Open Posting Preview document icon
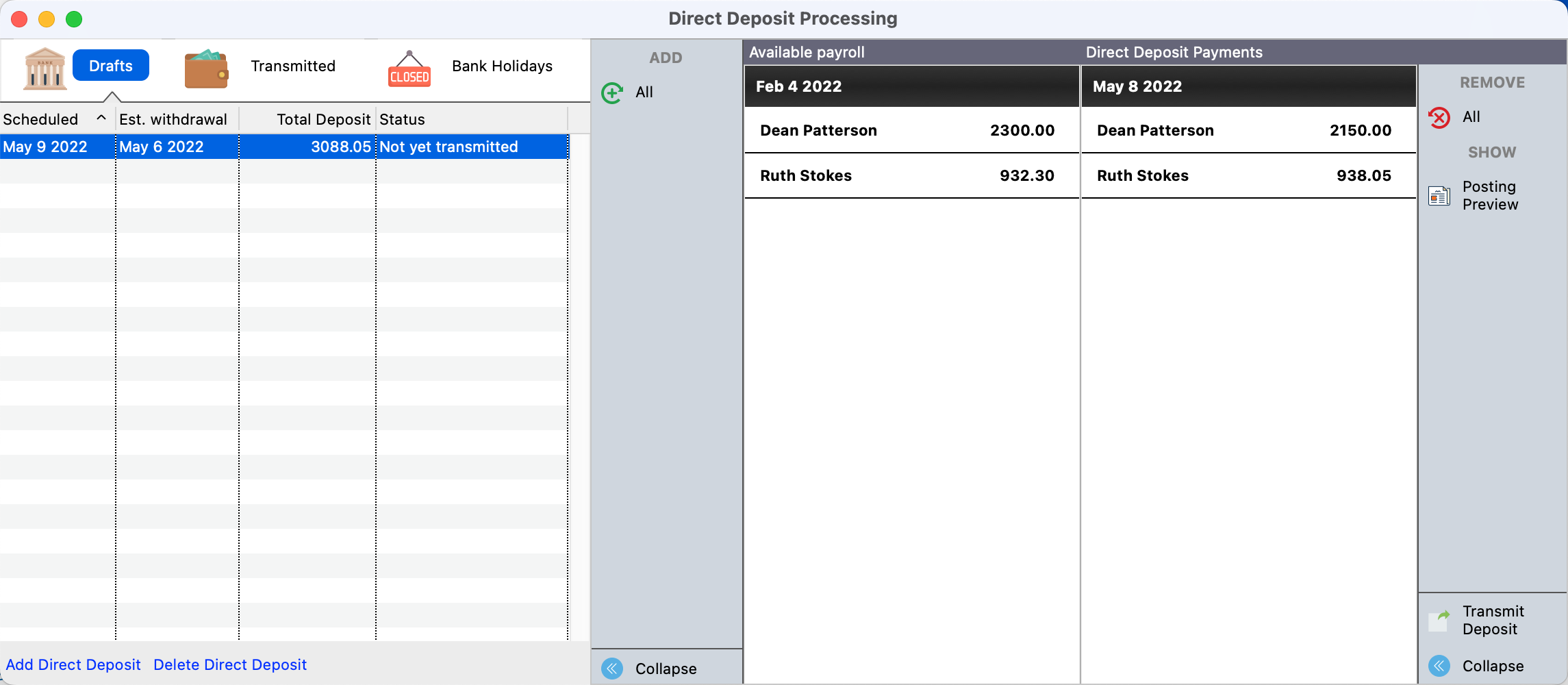This screenshot has width=1568, height=685. tap(1439, 196)
